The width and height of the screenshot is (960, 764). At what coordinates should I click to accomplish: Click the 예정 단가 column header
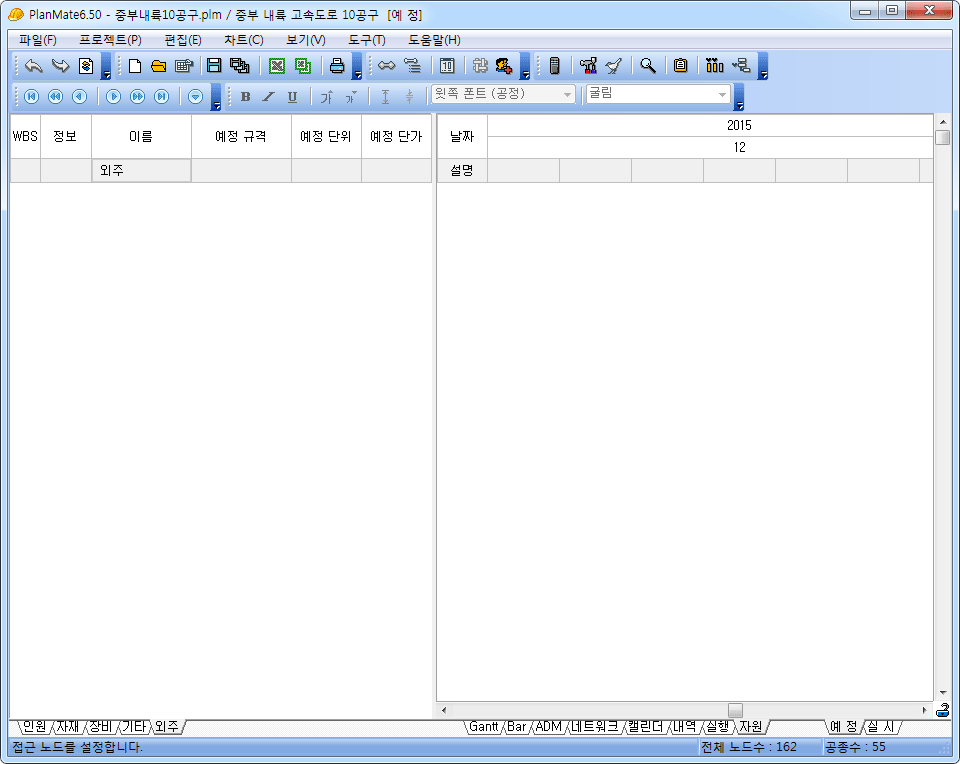click(396, 137)
